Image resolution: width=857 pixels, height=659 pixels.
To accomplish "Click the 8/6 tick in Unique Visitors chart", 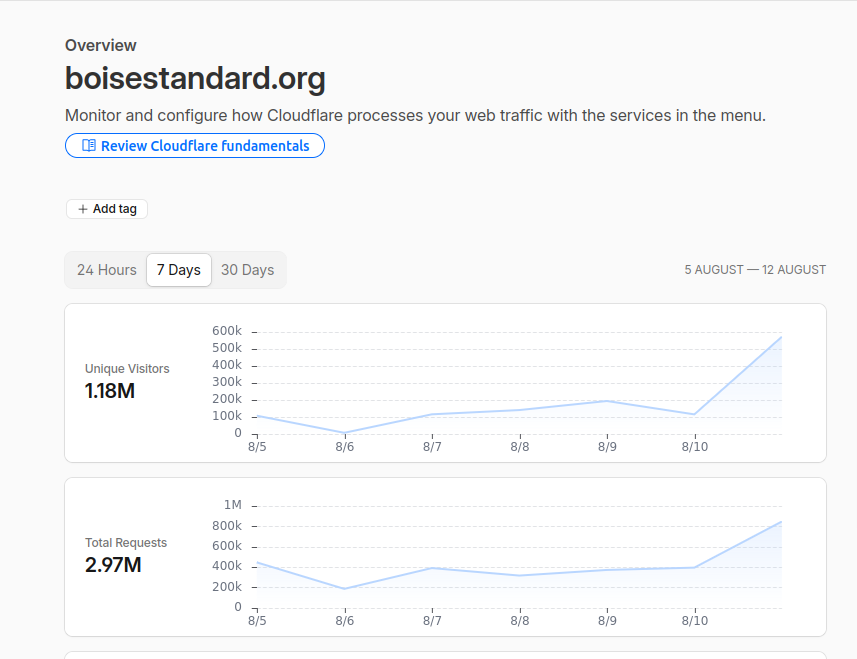I will (x=345, y=447).
